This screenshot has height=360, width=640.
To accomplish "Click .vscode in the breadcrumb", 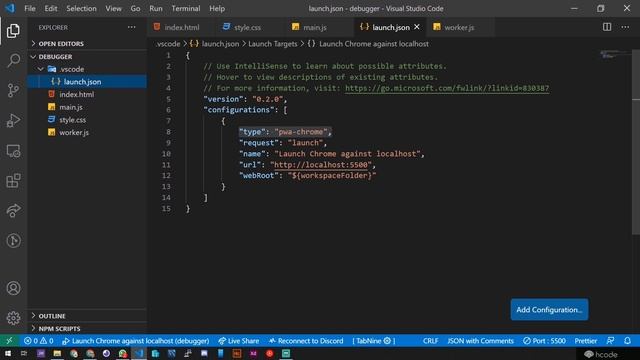I will 168,44.
